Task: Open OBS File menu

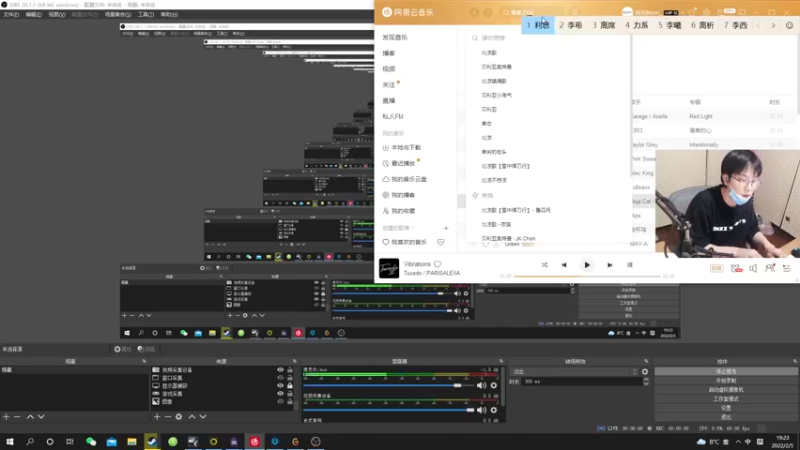Action: [x=11, y=14]
